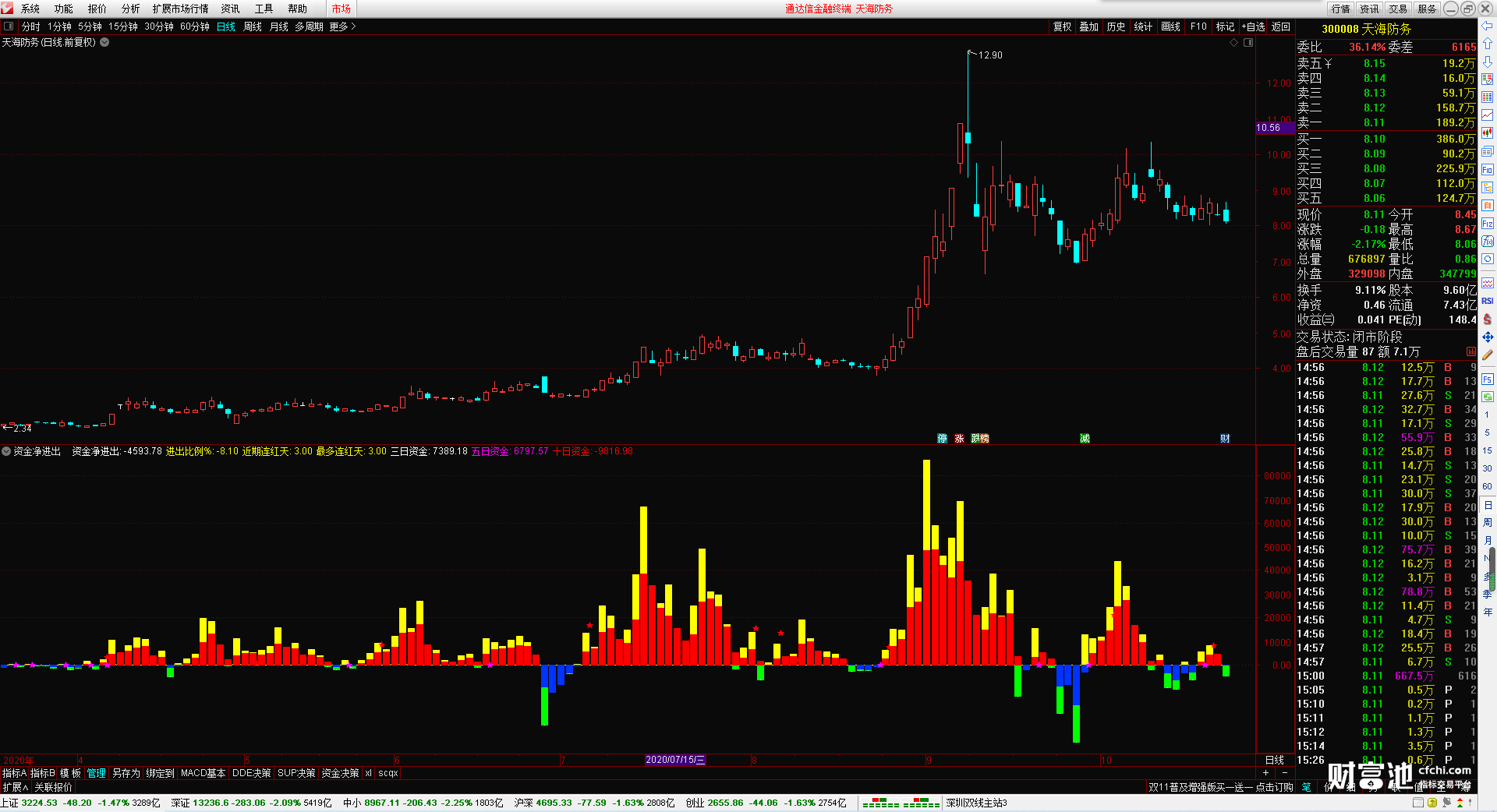Expand the 更多 periods menu

click(x=342, y=26)
